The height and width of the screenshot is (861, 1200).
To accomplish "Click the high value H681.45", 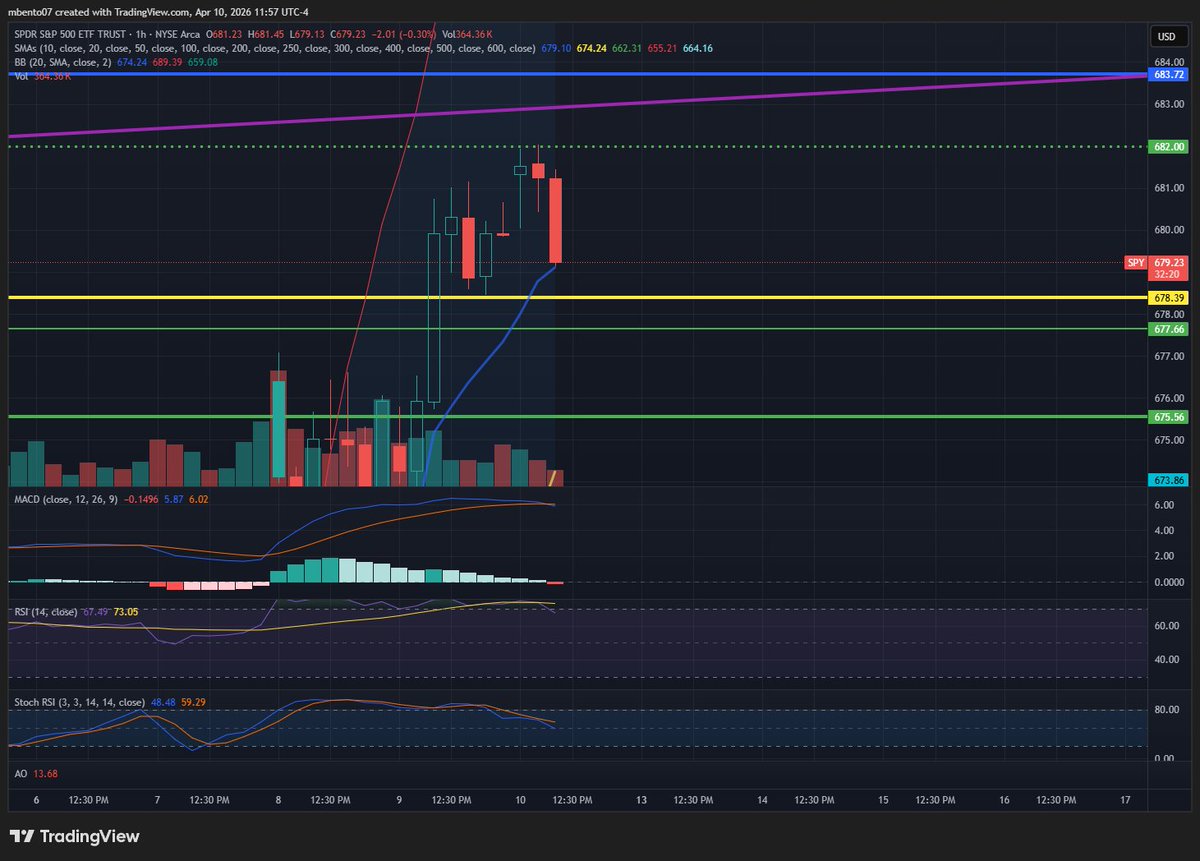I will [267, 35].
